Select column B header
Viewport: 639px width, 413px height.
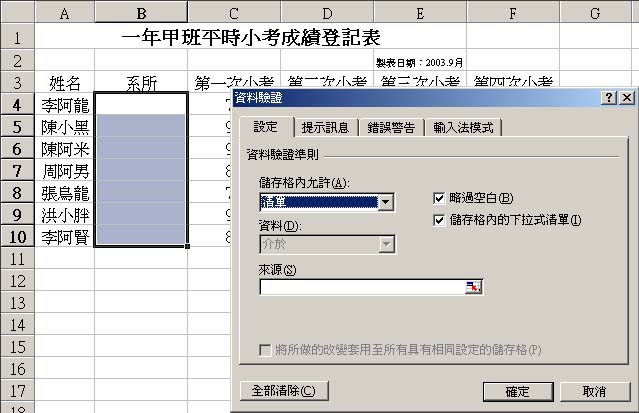[141, 13]
